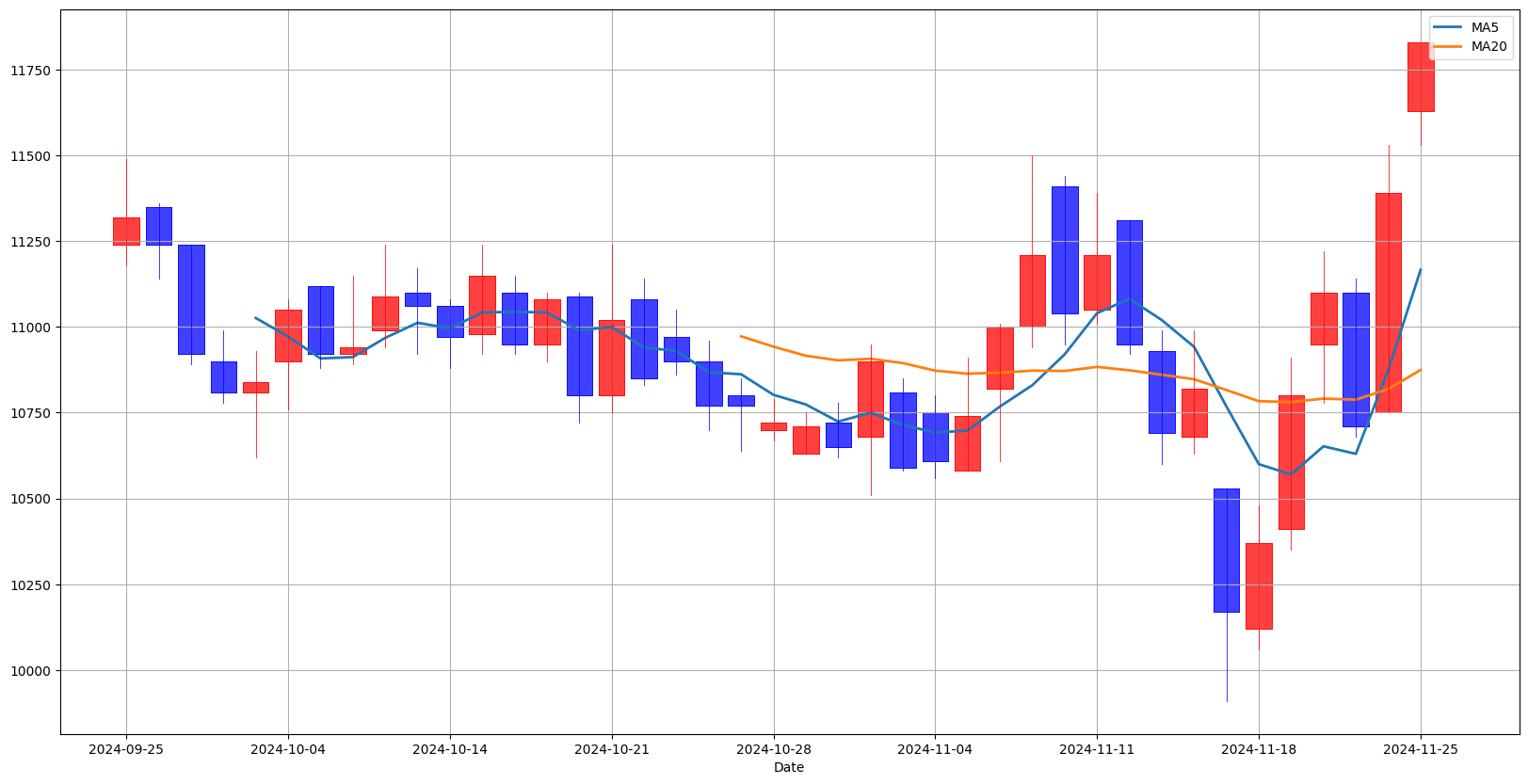Viewport: 1528px width, 784px height.
Task: Select the blue MA5 legend line sample
Action: (x=1449, y=28)
